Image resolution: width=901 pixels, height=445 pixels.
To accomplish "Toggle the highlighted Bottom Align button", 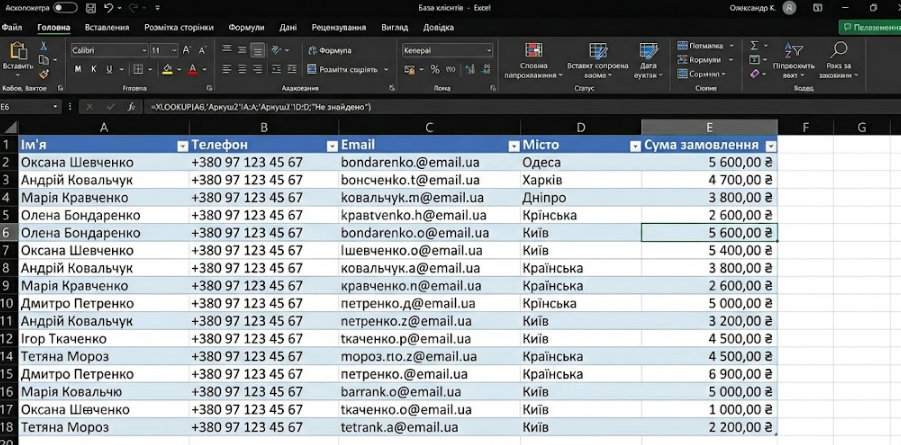I will coord(258,51).
